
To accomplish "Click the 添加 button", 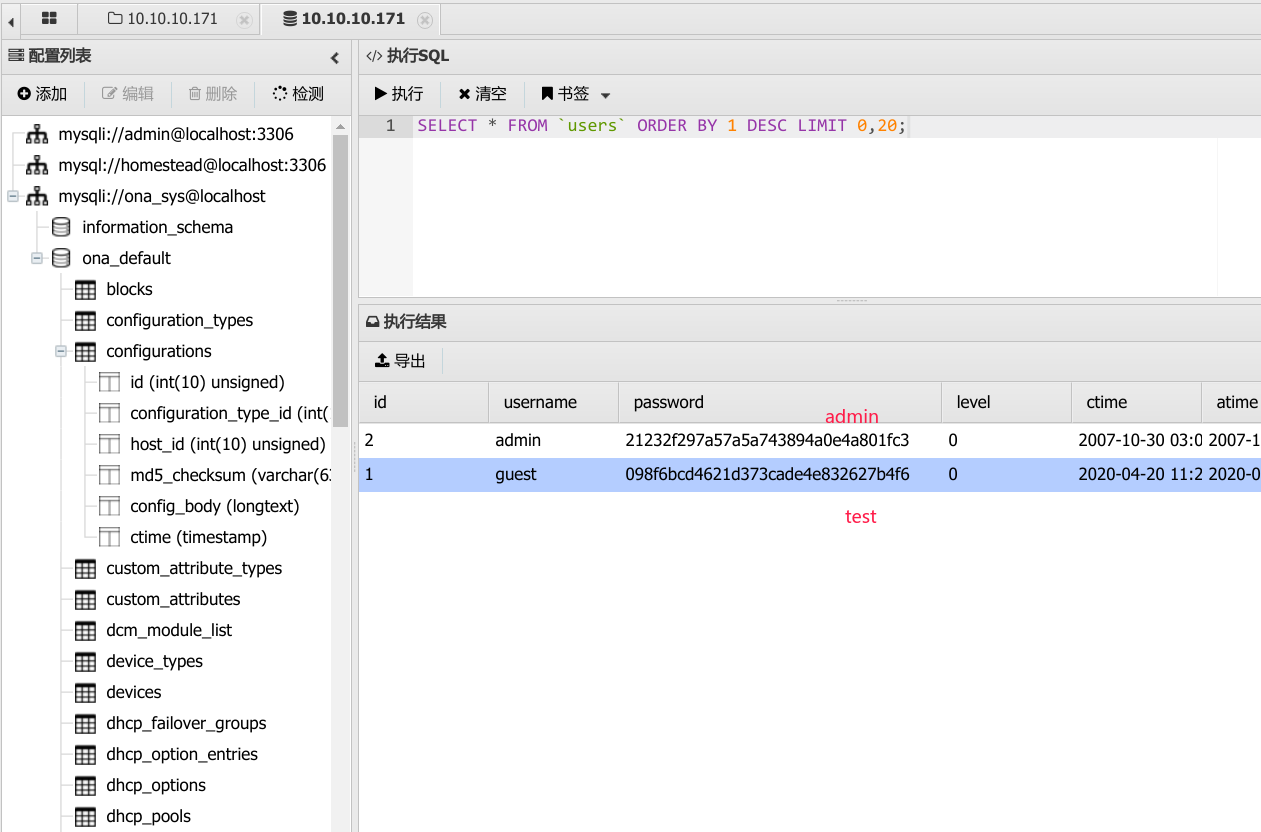I will point(42,94).
